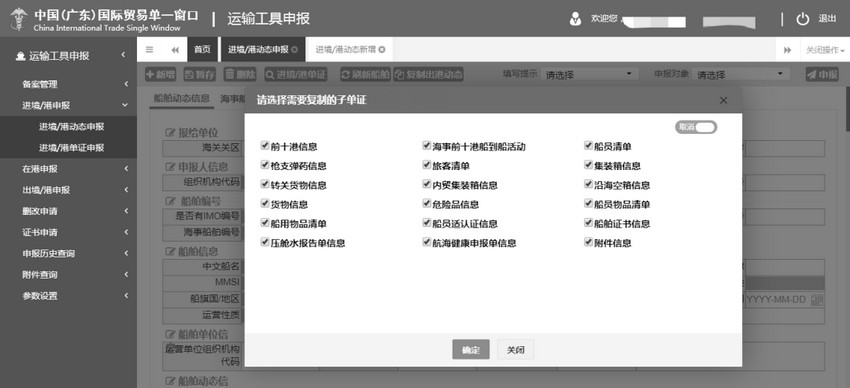Image resolution: width=850 pixels, height=388 pixels.
Task: Uncheck the 船用物品清单 checkbox
Action: point(265,223)
